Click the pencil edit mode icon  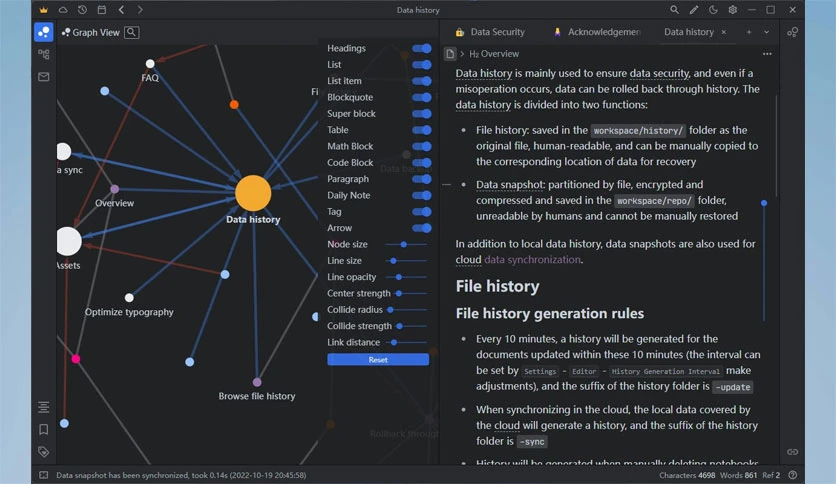pyautogui.click(x=694, y=10)
